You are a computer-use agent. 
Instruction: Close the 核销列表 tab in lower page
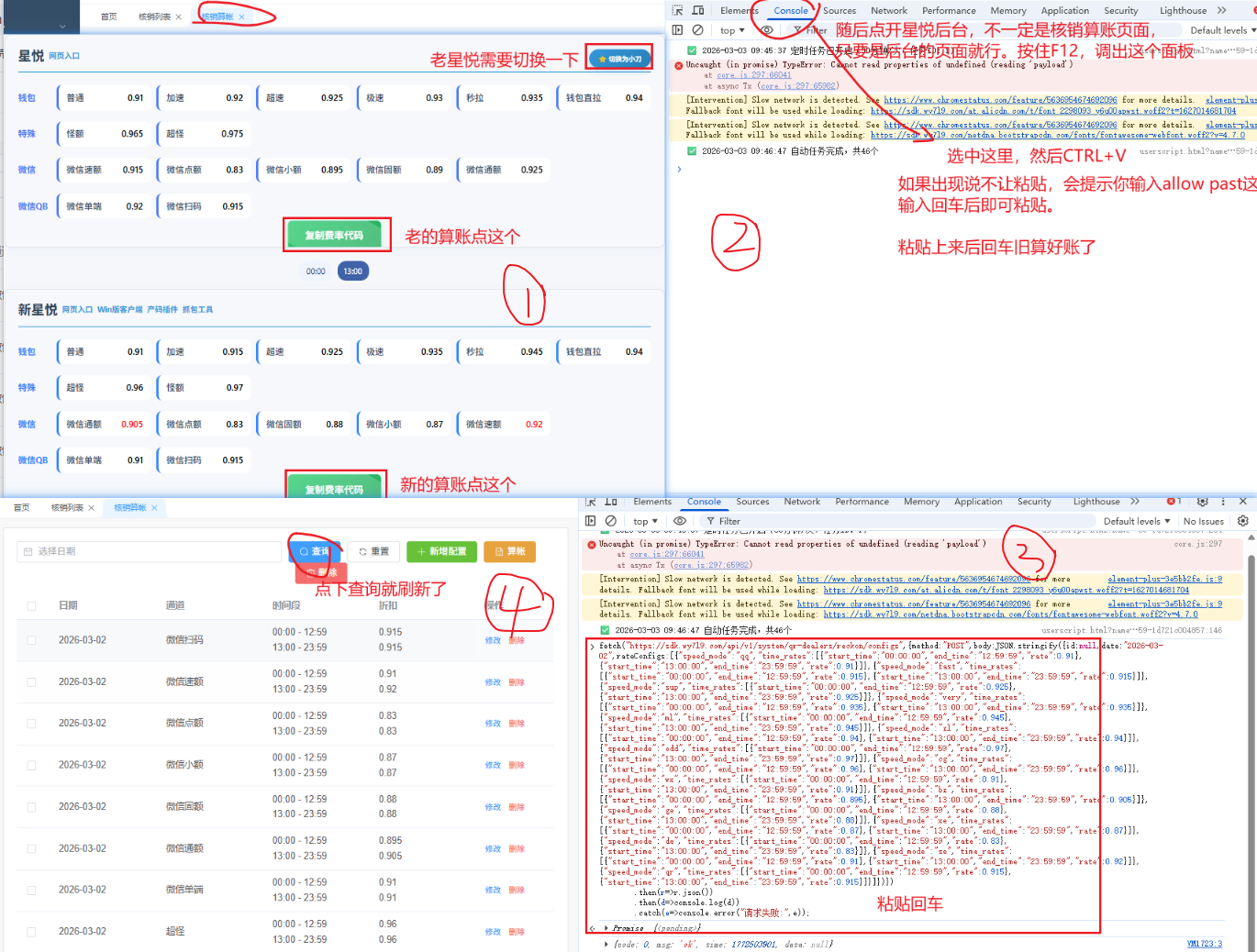[92, 508]
